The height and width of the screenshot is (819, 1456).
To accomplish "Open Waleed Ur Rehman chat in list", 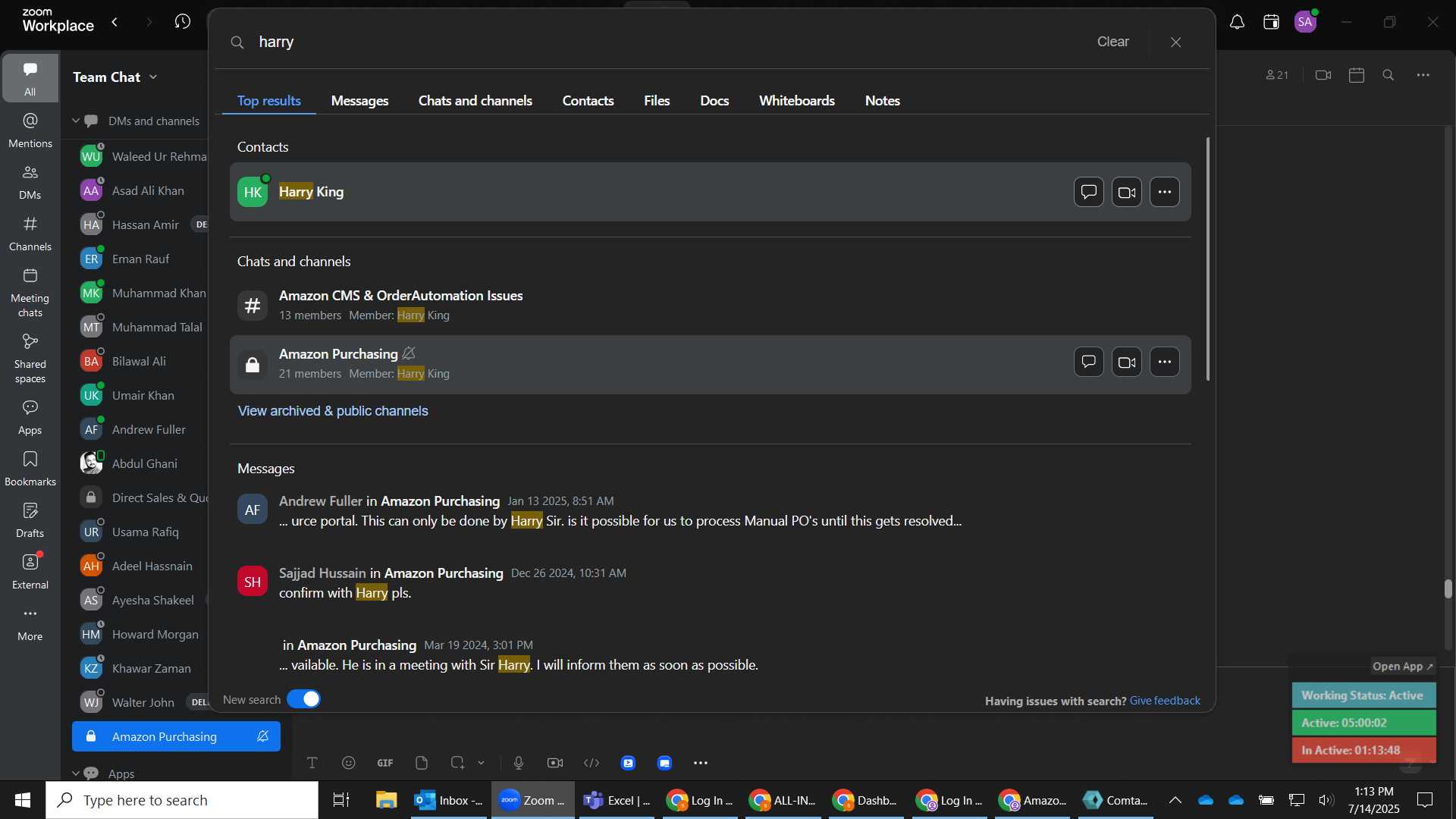I will [x=143, y=156].
